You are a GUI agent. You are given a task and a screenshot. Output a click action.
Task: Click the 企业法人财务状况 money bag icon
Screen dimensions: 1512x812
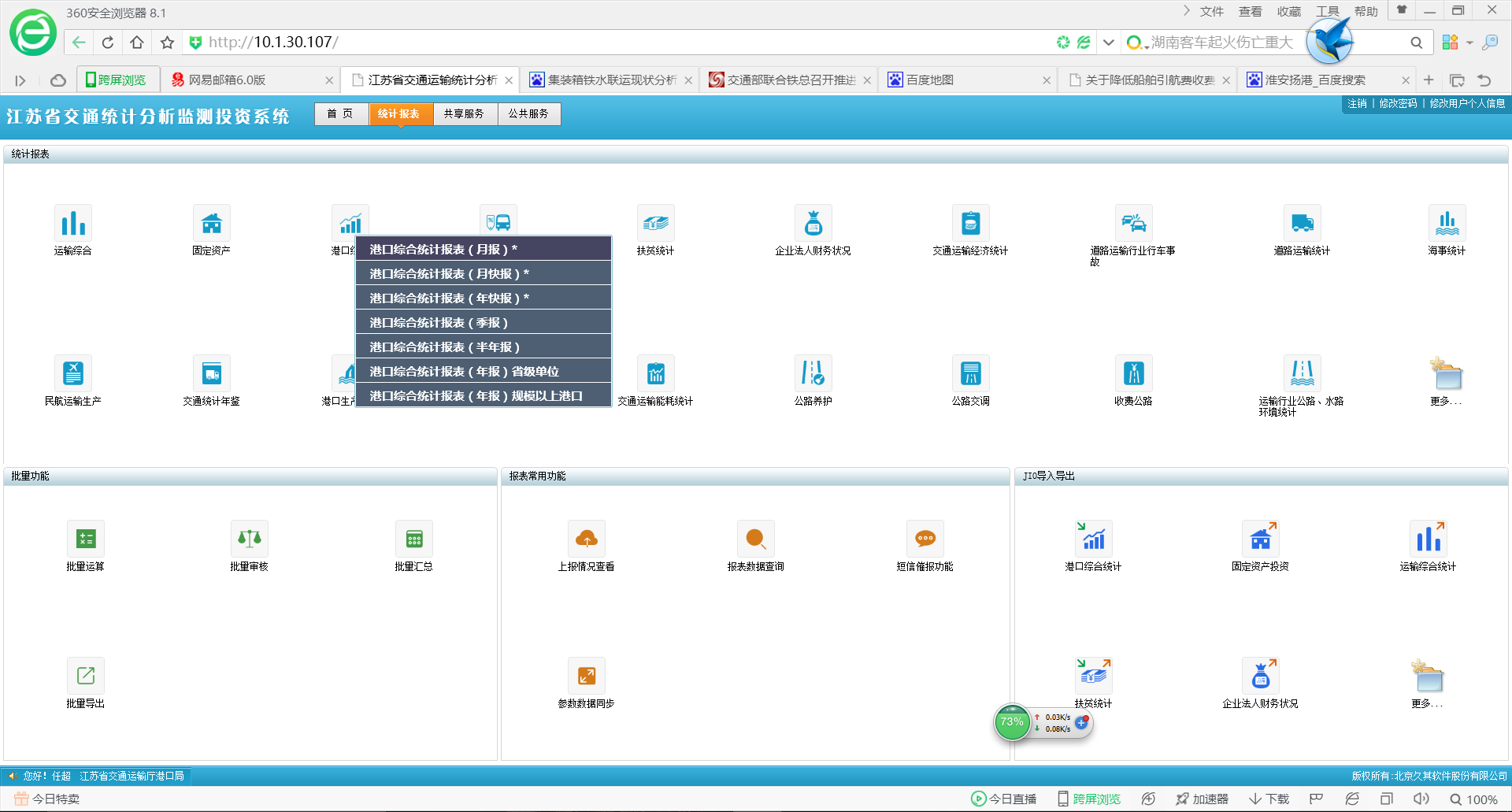click(813, 224)
